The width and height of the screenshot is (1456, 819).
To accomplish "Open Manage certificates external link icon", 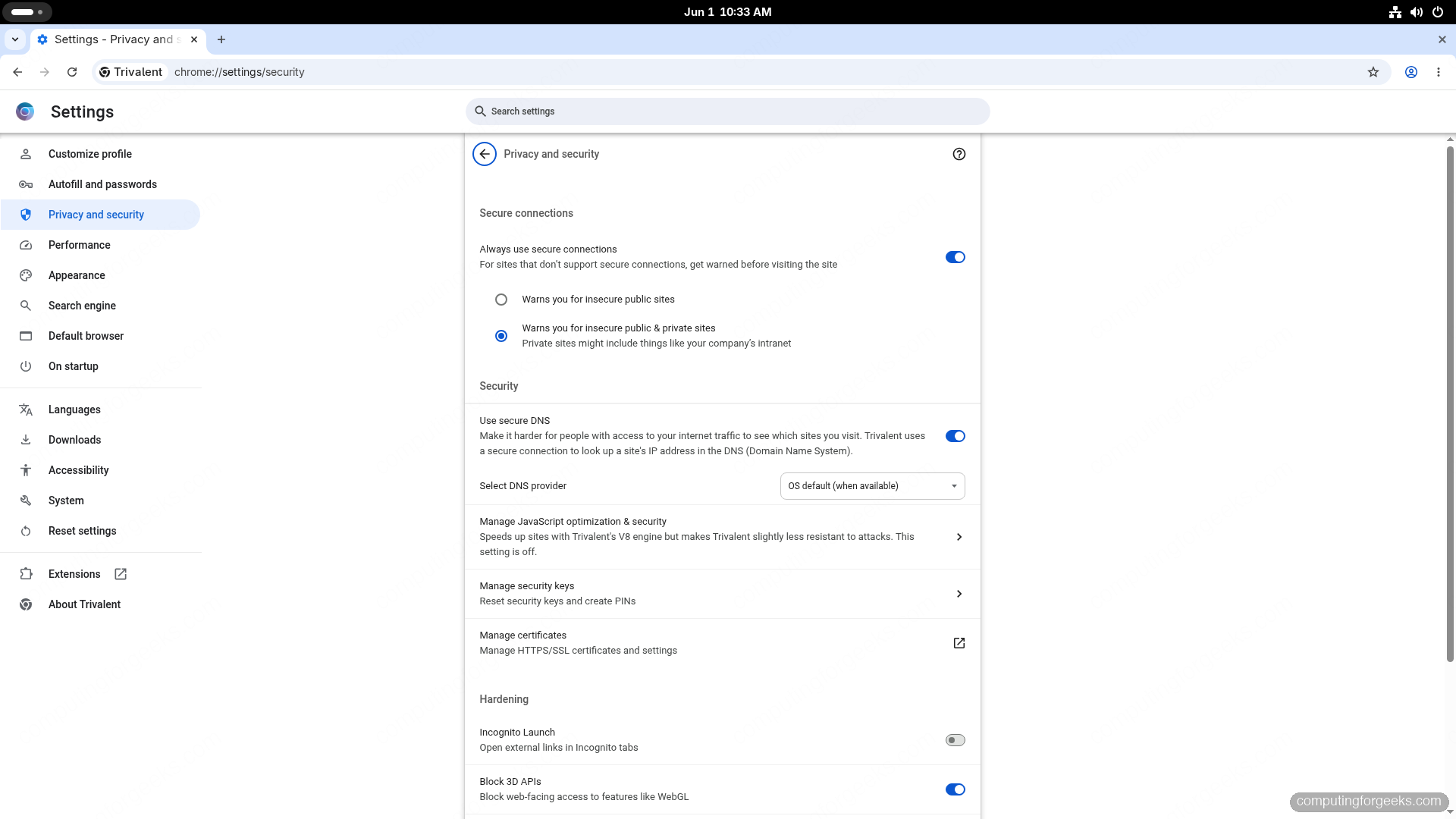I will pyautogui.click(x=959, y=643).
